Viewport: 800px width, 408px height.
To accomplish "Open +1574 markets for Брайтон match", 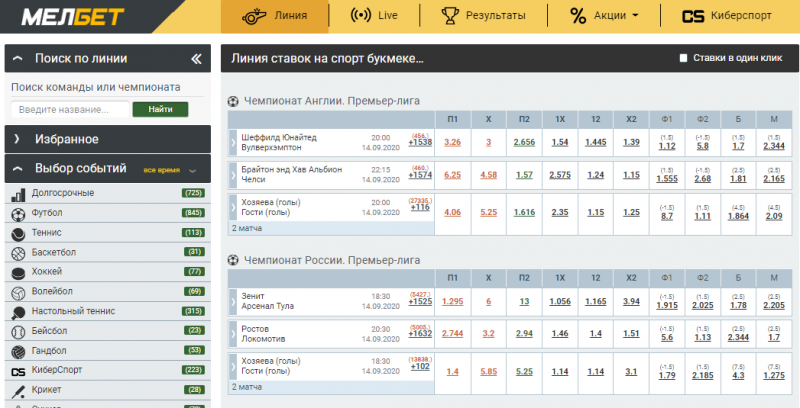I will point(420,175).
